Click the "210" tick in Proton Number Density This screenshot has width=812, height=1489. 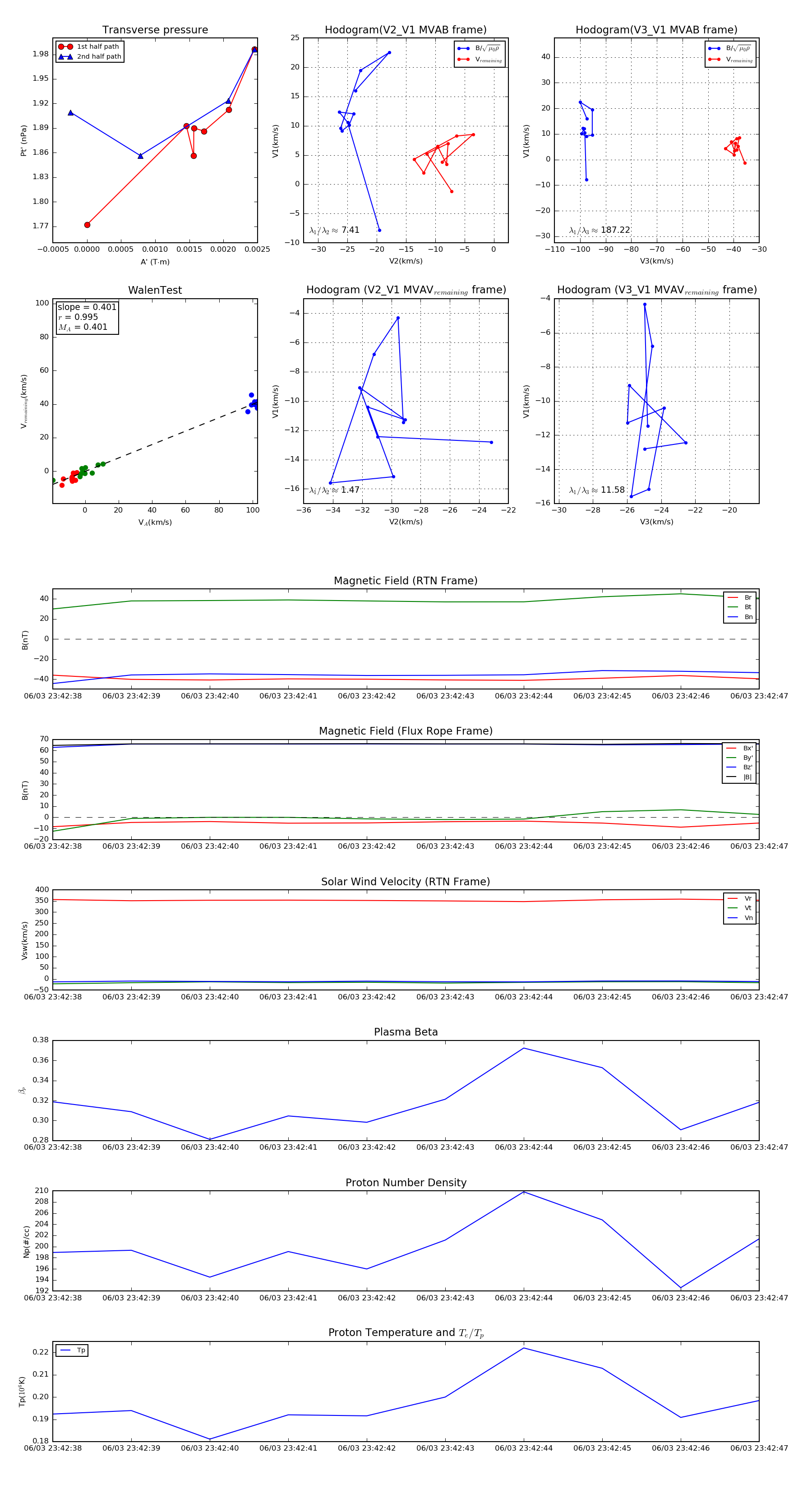pyautogui.click(x=42, y=1191)
